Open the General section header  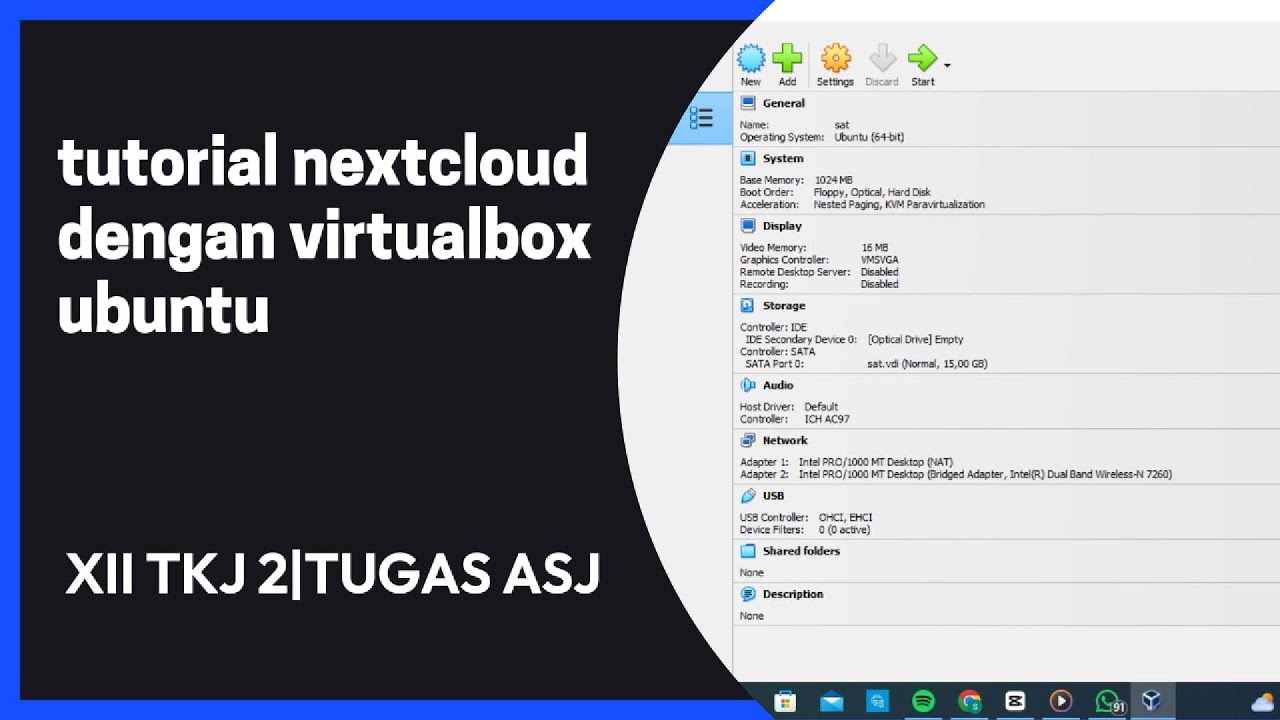pyautogui.click(x=783, y=103)
